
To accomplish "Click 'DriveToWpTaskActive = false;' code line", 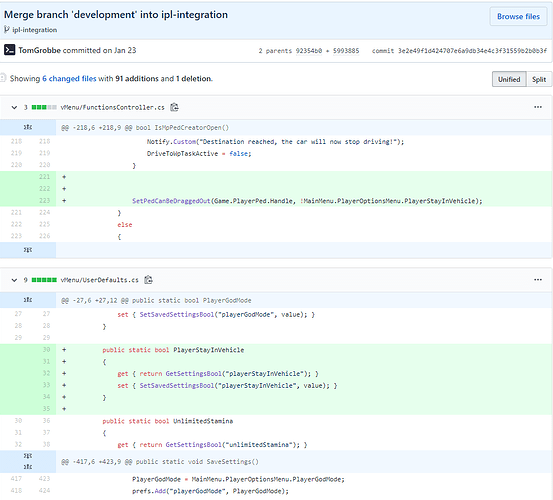I will [x=199, y=154].
